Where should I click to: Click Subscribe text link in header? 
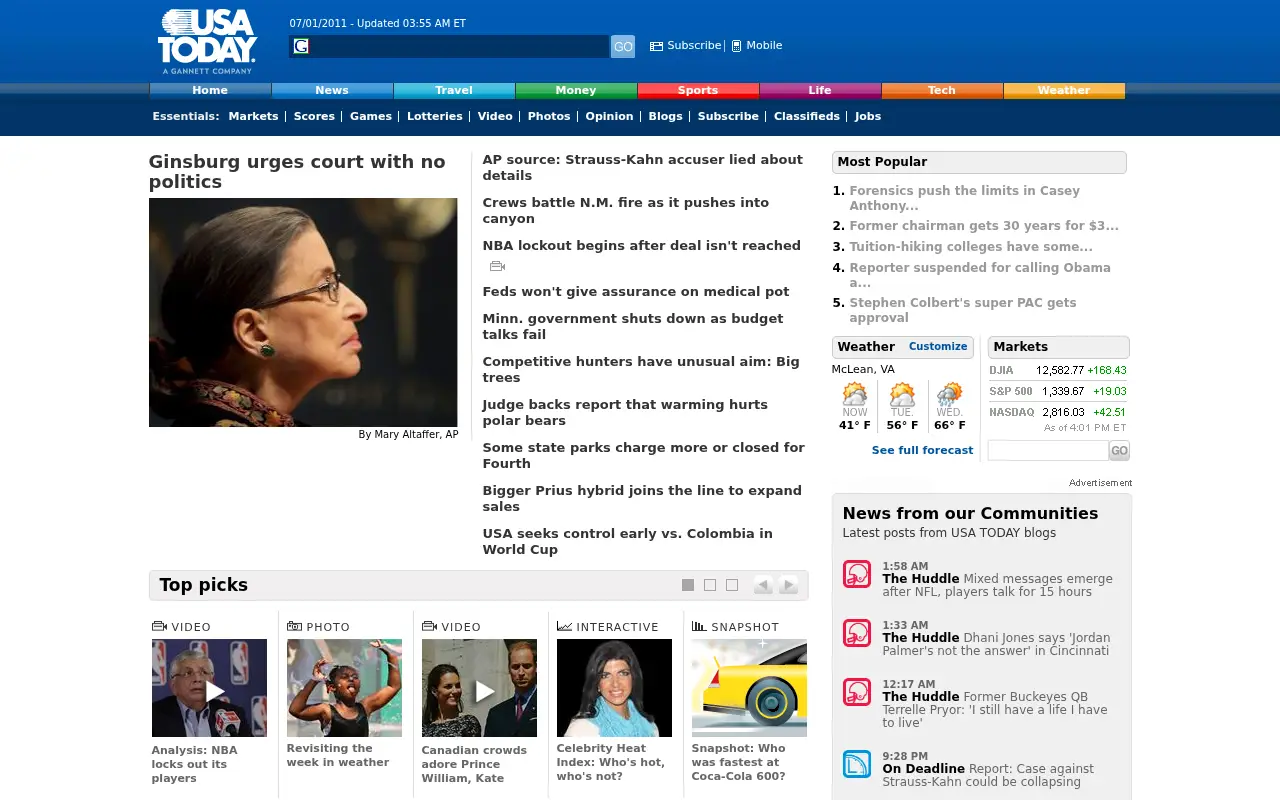pos(694,45)
